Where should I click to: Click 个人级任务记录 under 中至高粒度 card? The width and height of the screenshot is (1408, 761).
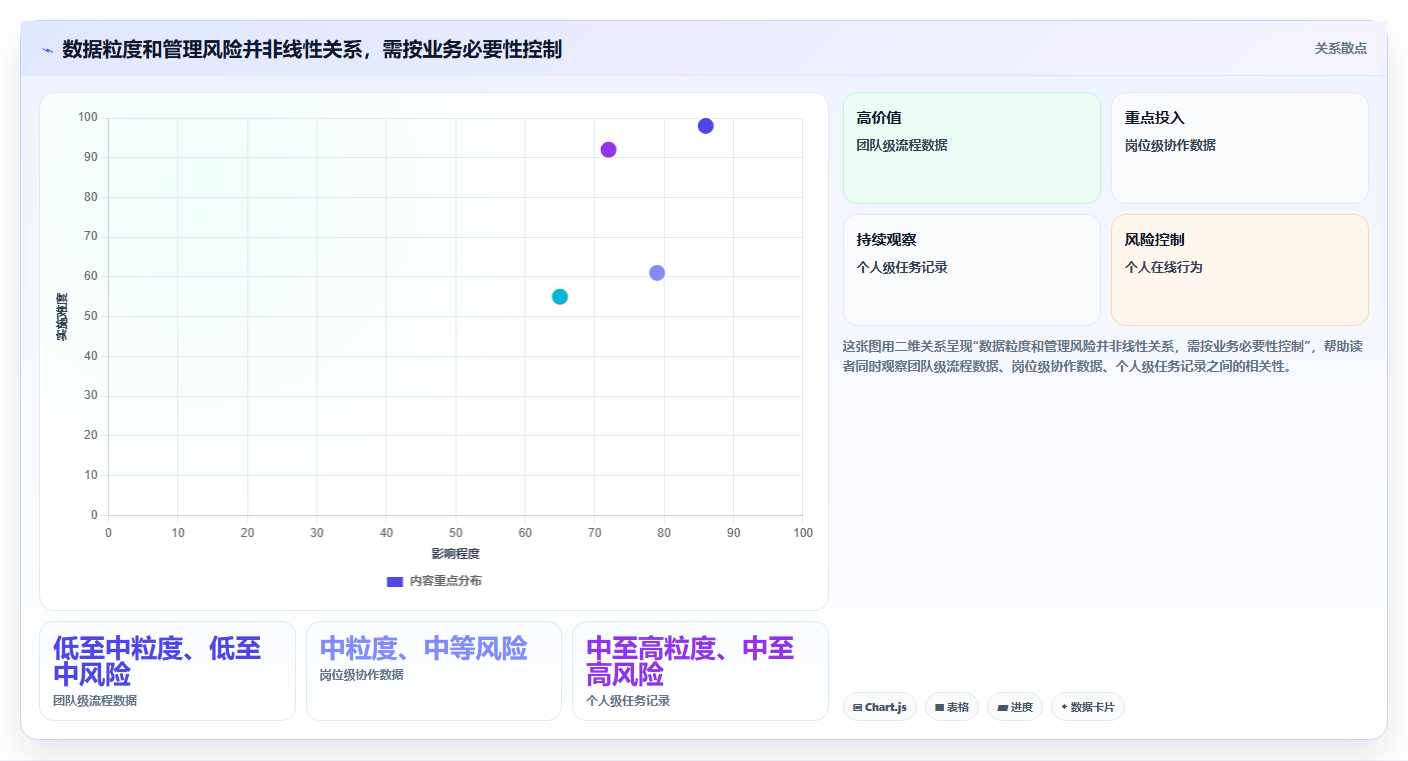tap(628, 701)
